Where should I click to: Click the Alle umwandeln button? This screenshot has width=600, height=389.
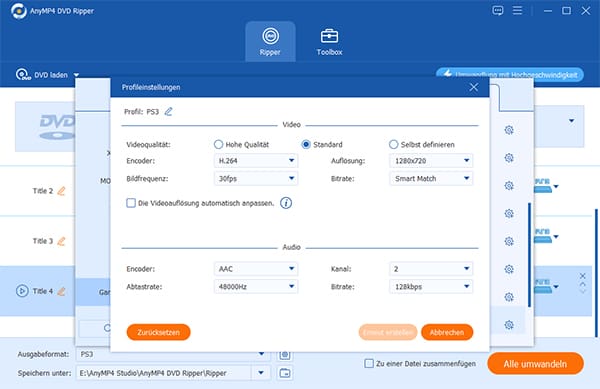click(535, 363)
